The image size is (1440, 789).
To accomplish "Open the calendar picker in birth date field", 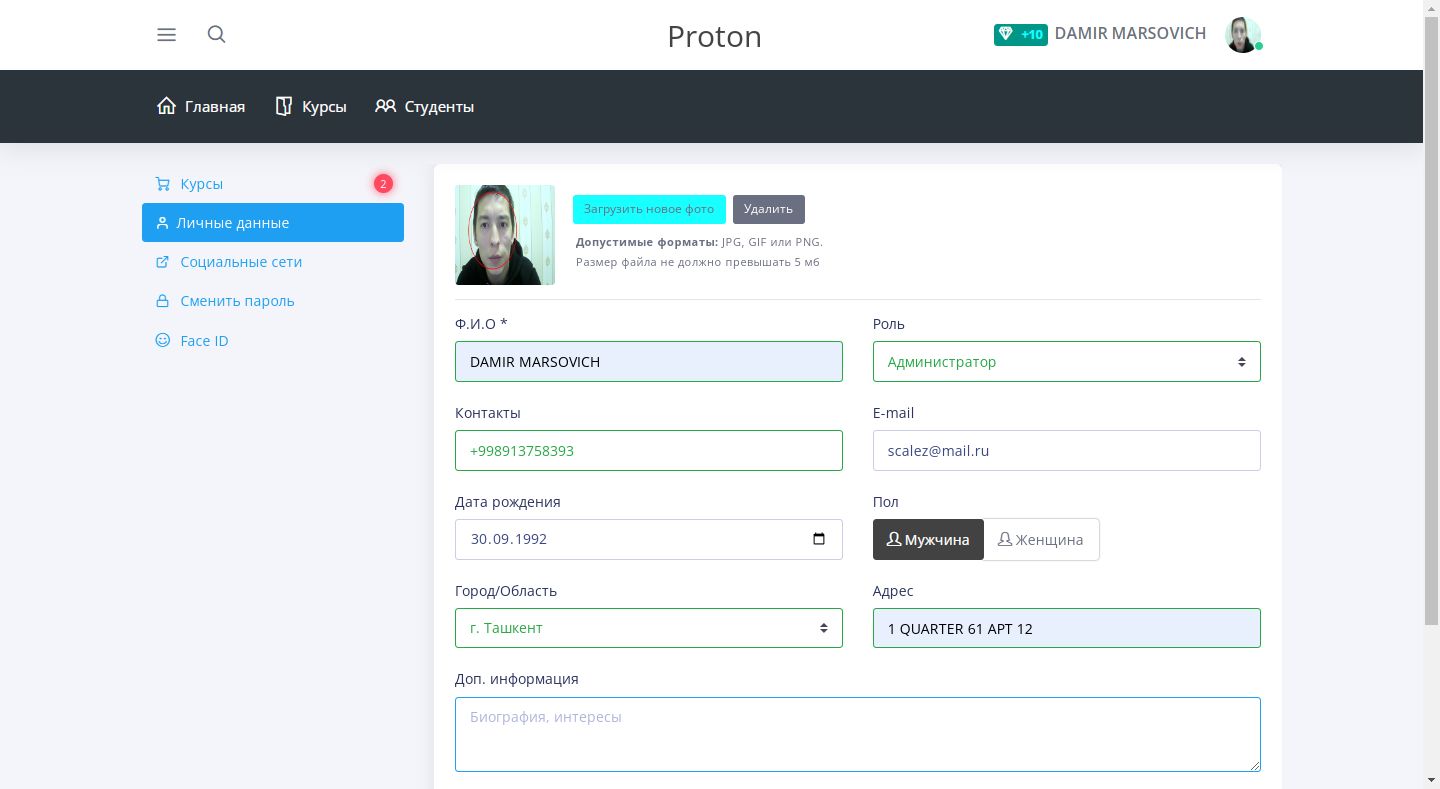I will [819, 539].
